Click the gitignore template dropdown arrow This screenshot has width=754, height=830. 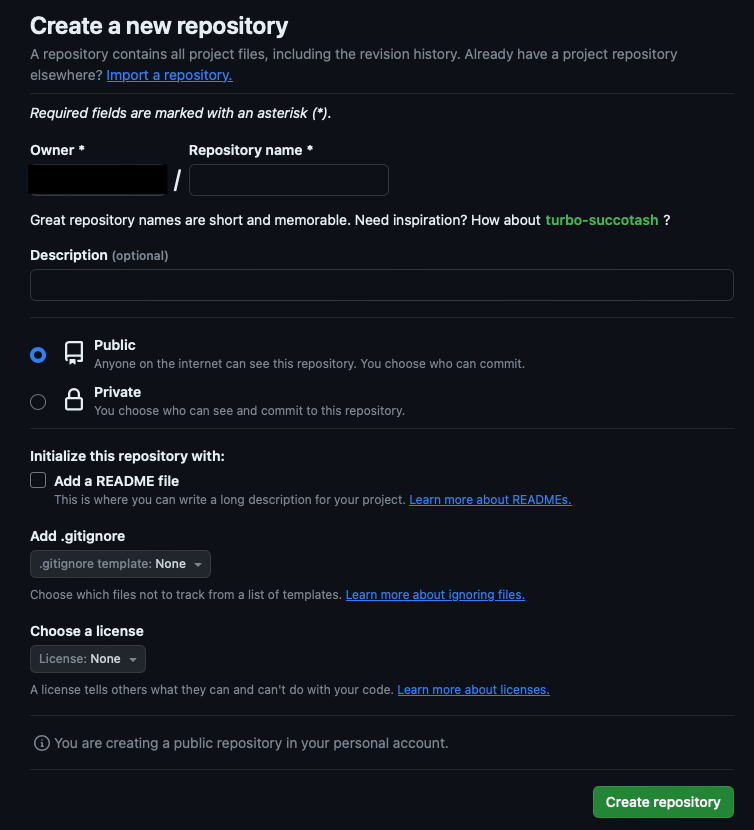tap(198, 564)
